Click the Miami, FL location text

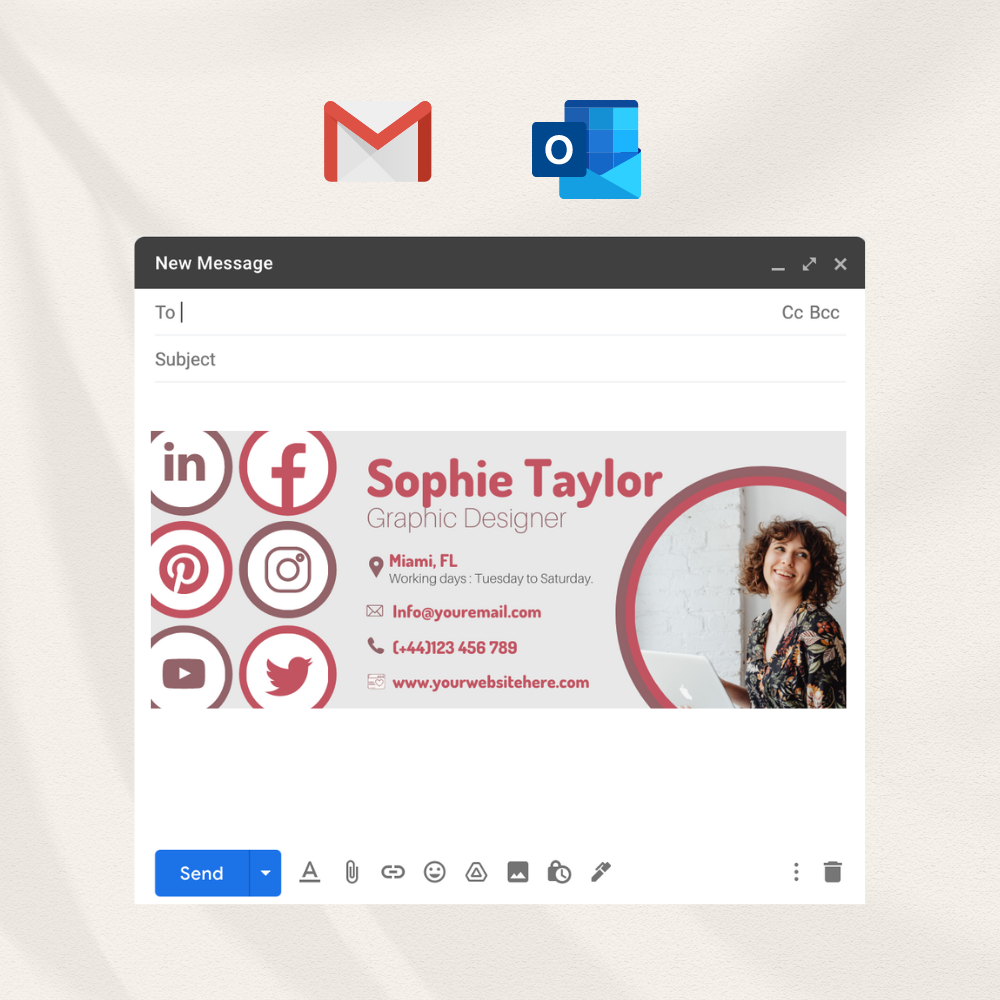423,561
